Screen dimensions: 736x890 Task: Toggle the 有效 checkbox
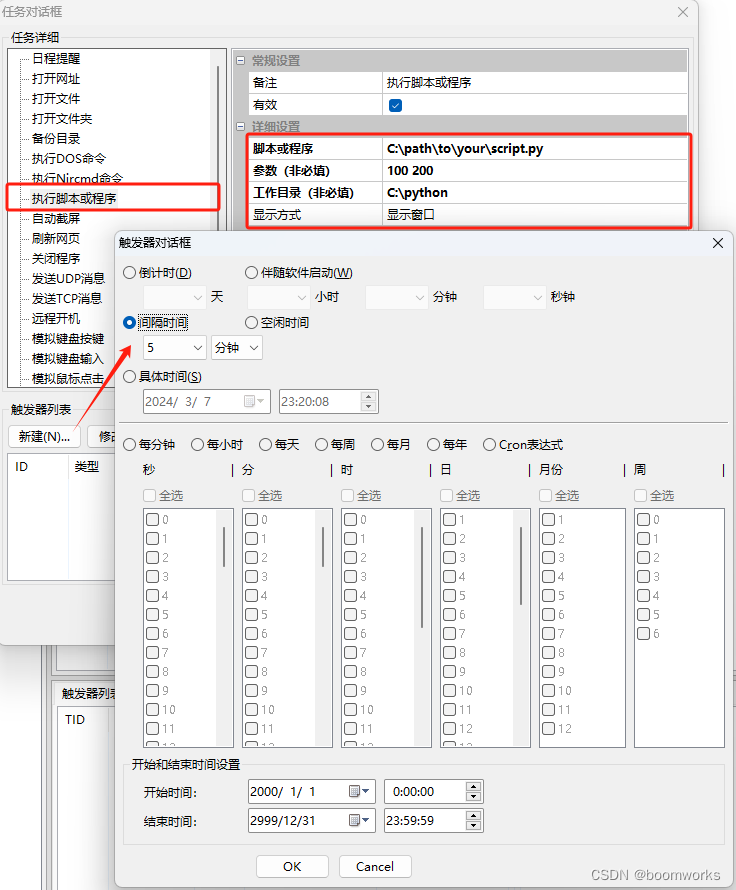(x=396, y=105)
